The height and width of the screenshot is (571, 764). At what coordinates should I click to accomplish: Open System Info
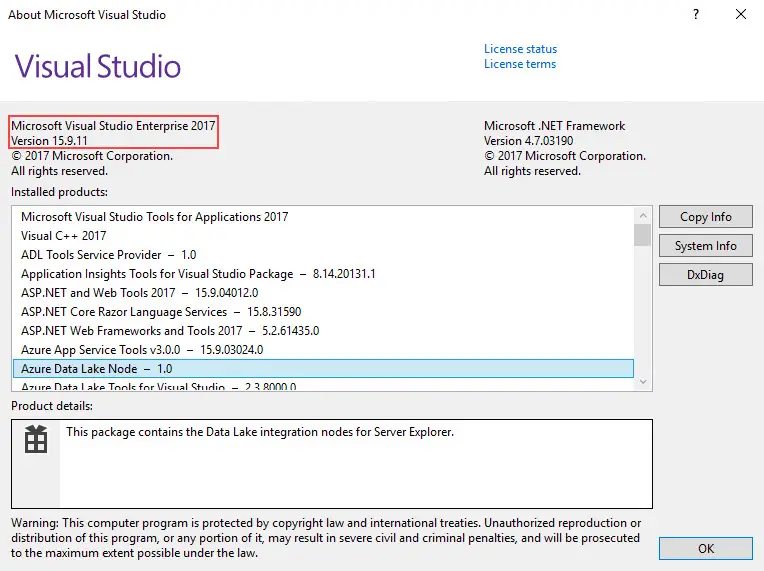point(706,246)
